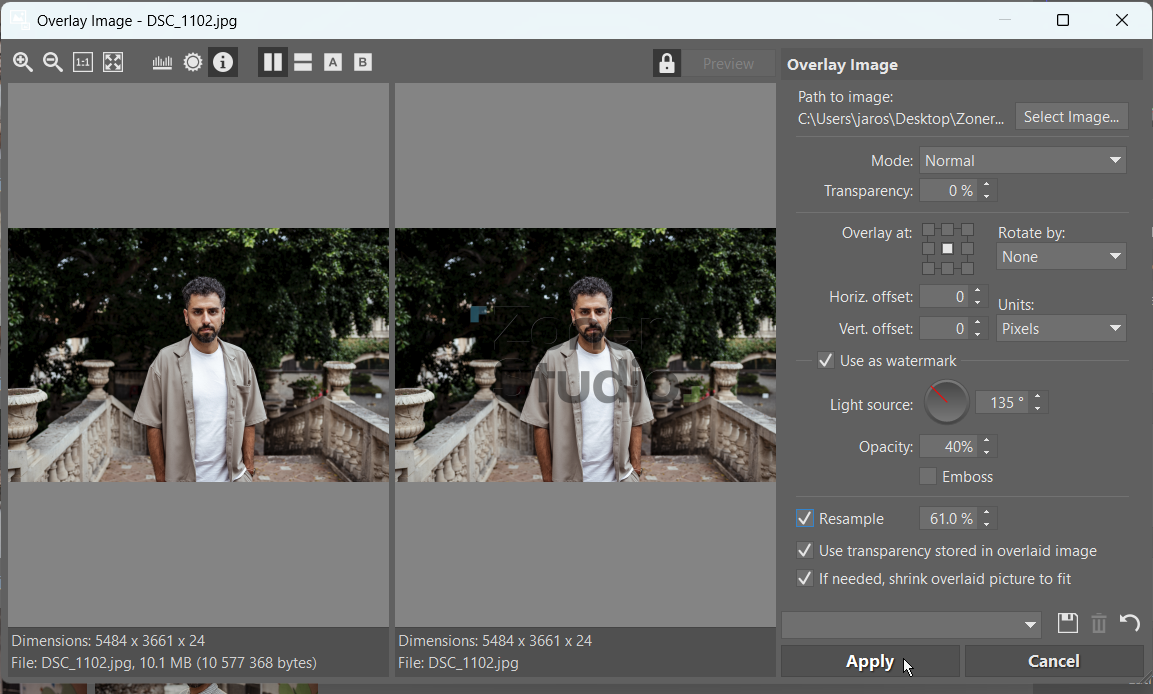Expand the Rotate by dropdown
Screen dimensions: 1153x694
(1061, 257)
